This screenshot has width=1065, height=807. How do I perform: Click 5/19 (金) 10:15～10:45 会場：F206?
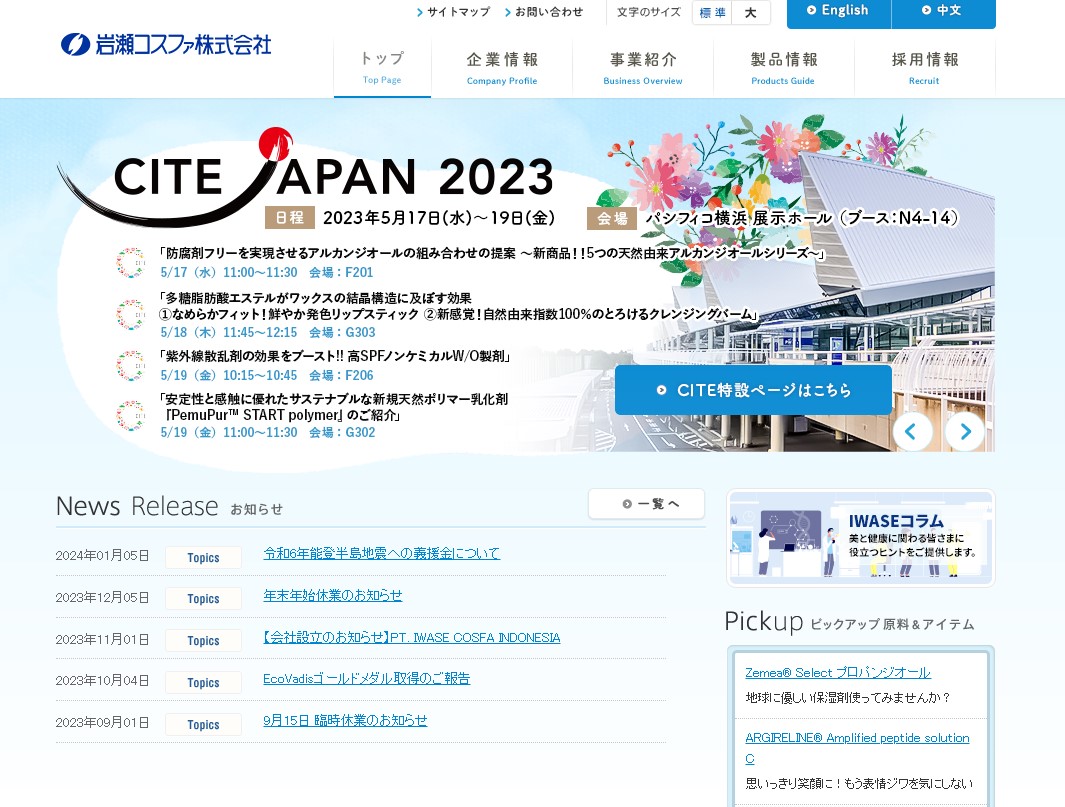(x=267, y=375)
